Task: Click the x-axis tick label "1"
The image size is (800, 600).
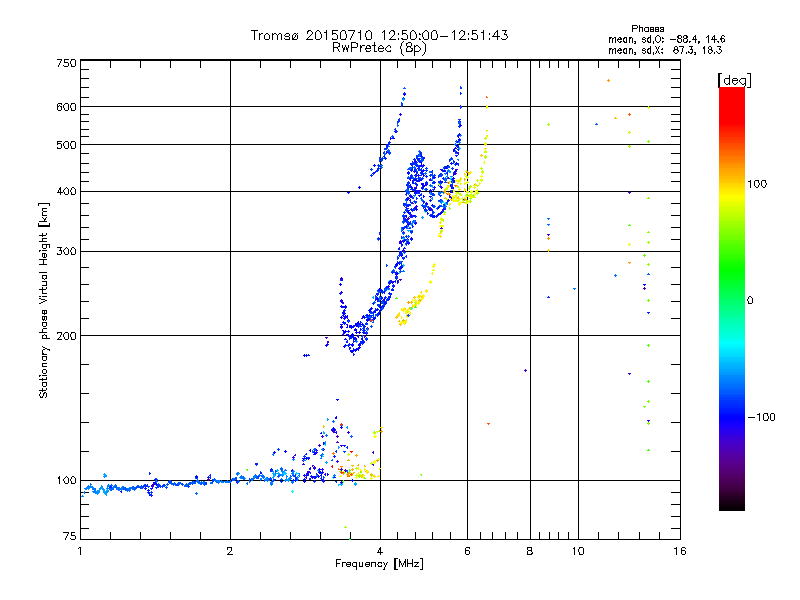Action: 80,551
